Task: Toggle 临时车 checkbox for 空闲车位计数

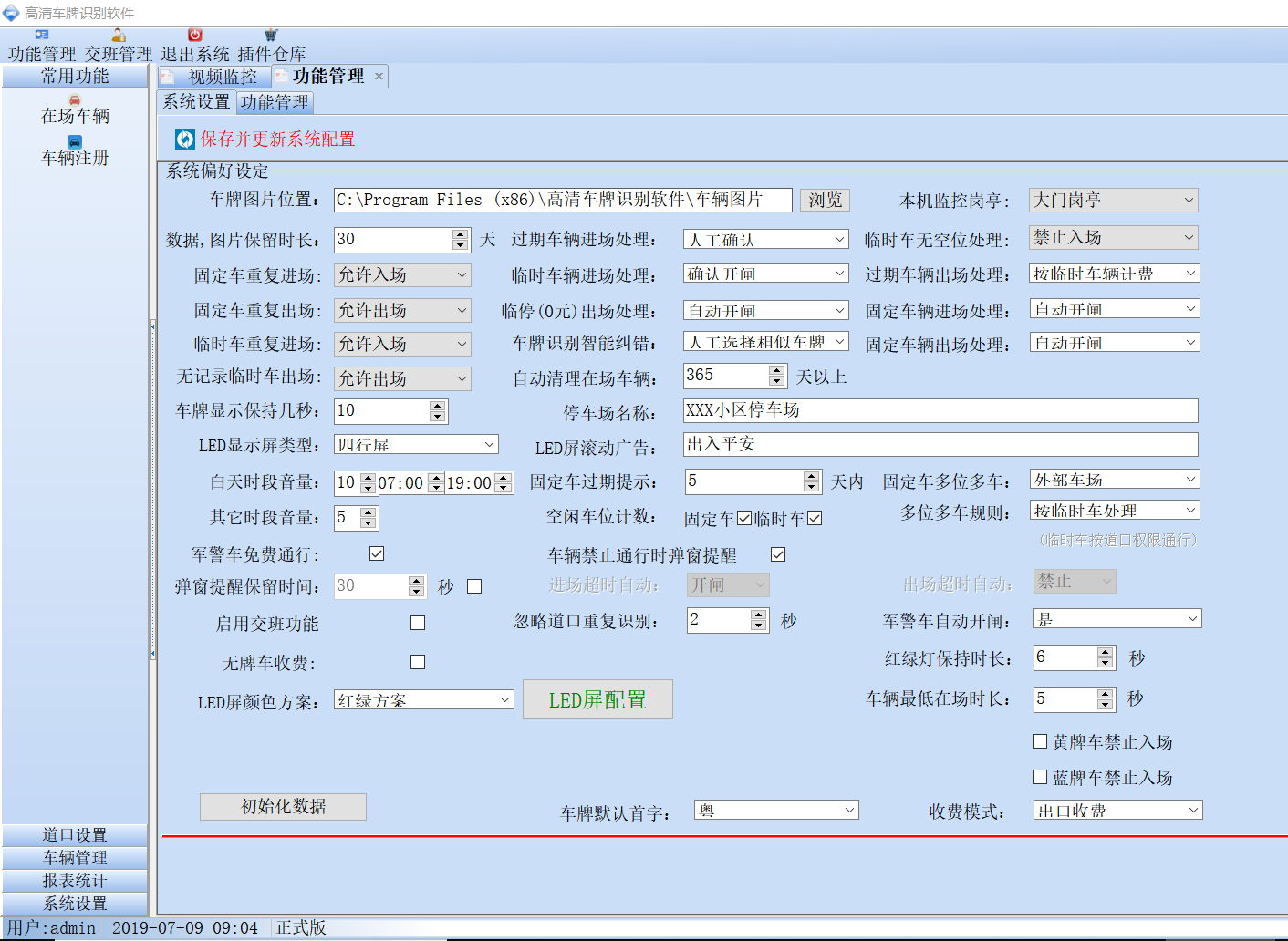Action: [815, 518]
